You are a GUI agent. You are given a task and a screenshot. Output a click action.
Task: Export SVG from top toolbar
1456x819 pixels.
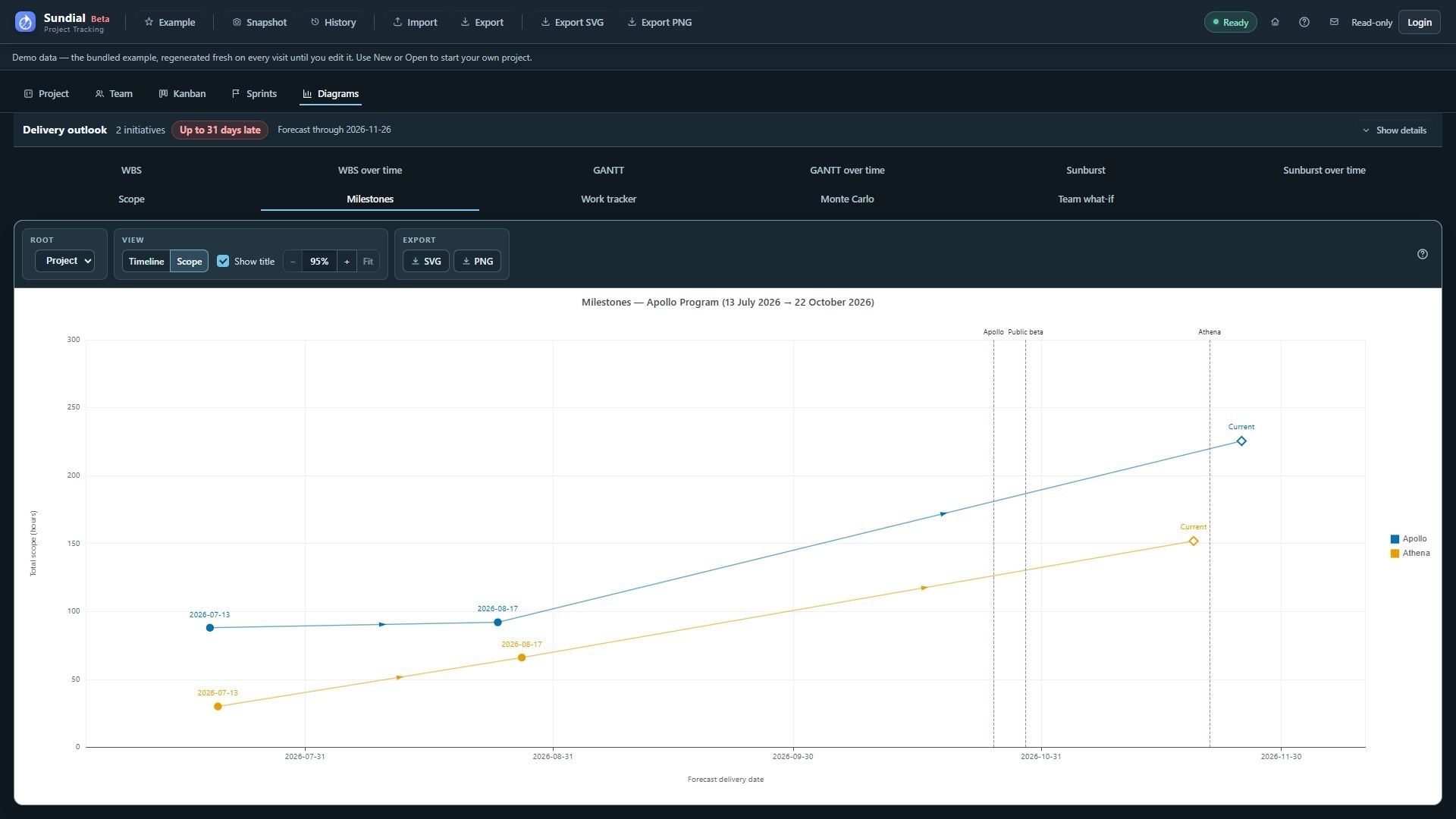coord(573,22)
